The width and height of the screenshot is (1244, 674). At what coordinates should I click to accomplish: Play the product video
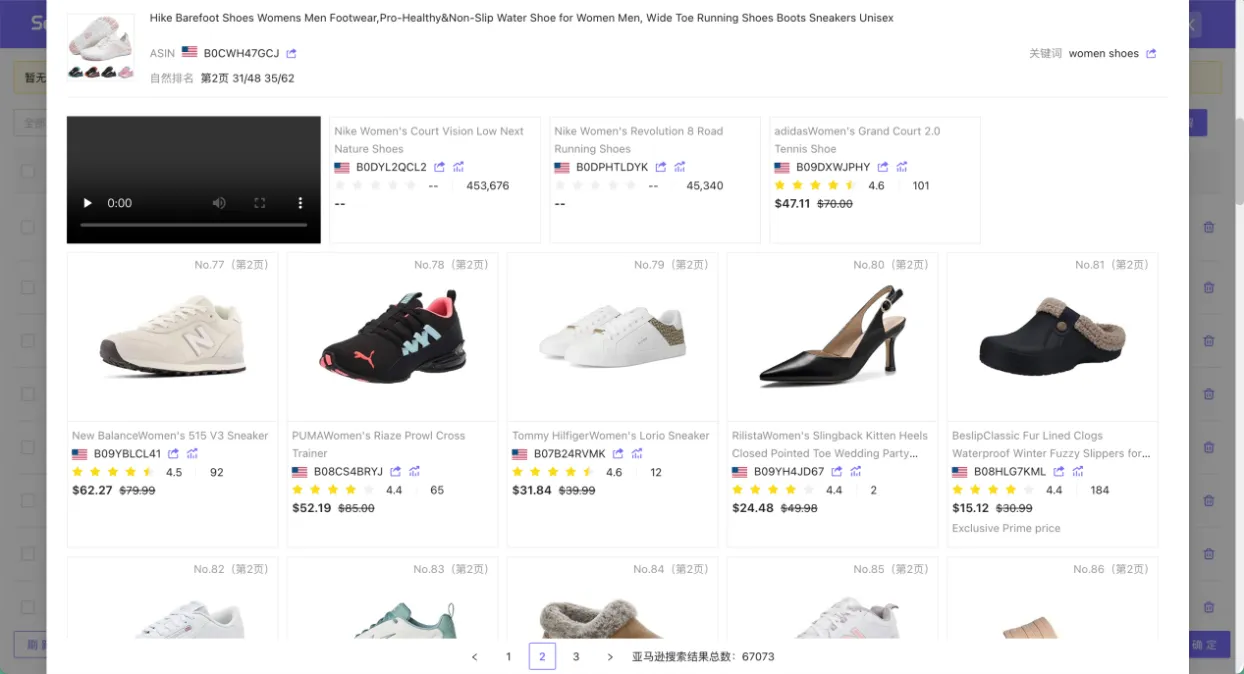[x=88, y=203]
